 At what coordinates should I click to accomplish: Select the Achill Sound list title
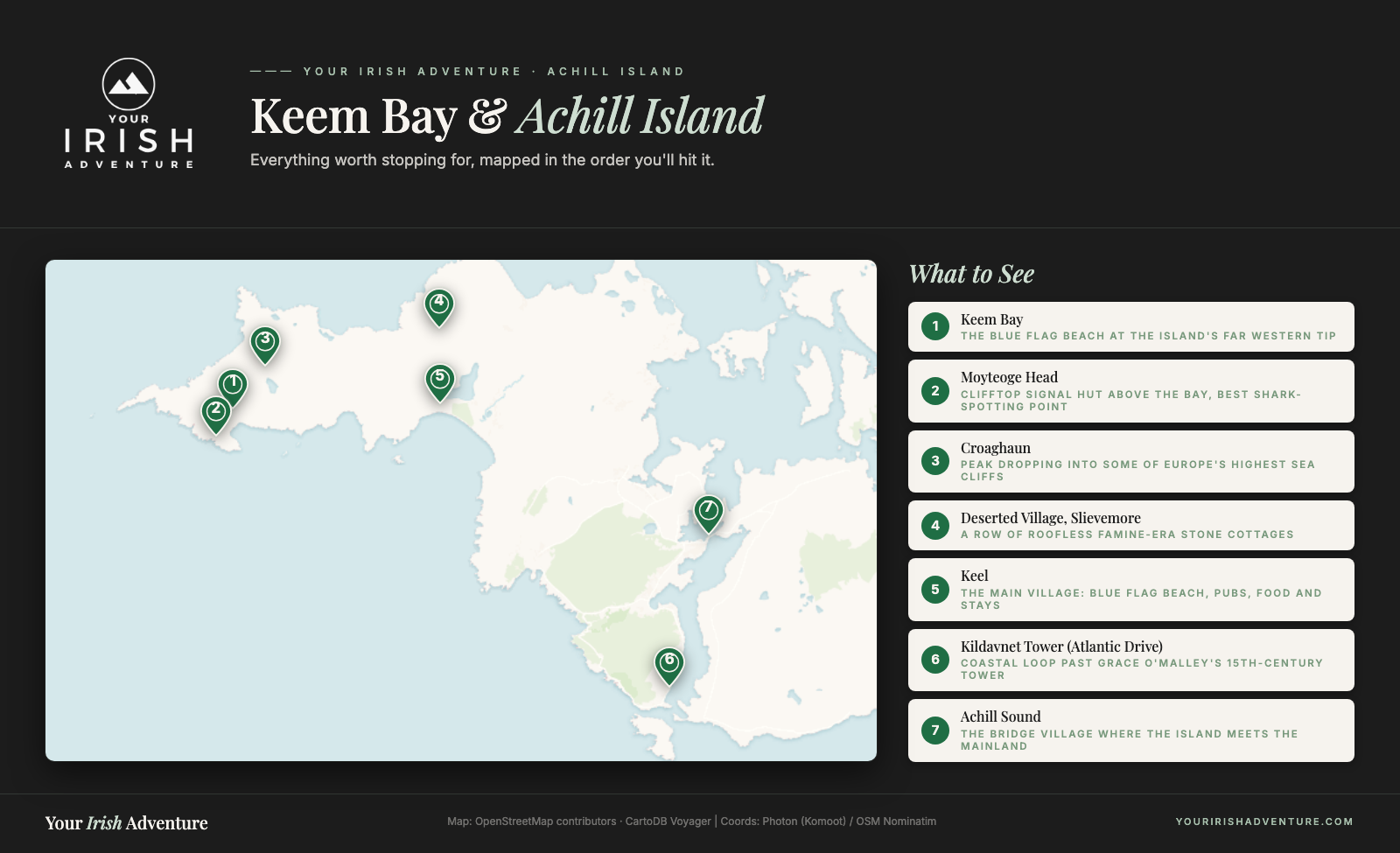click(x=1001, y=717)
